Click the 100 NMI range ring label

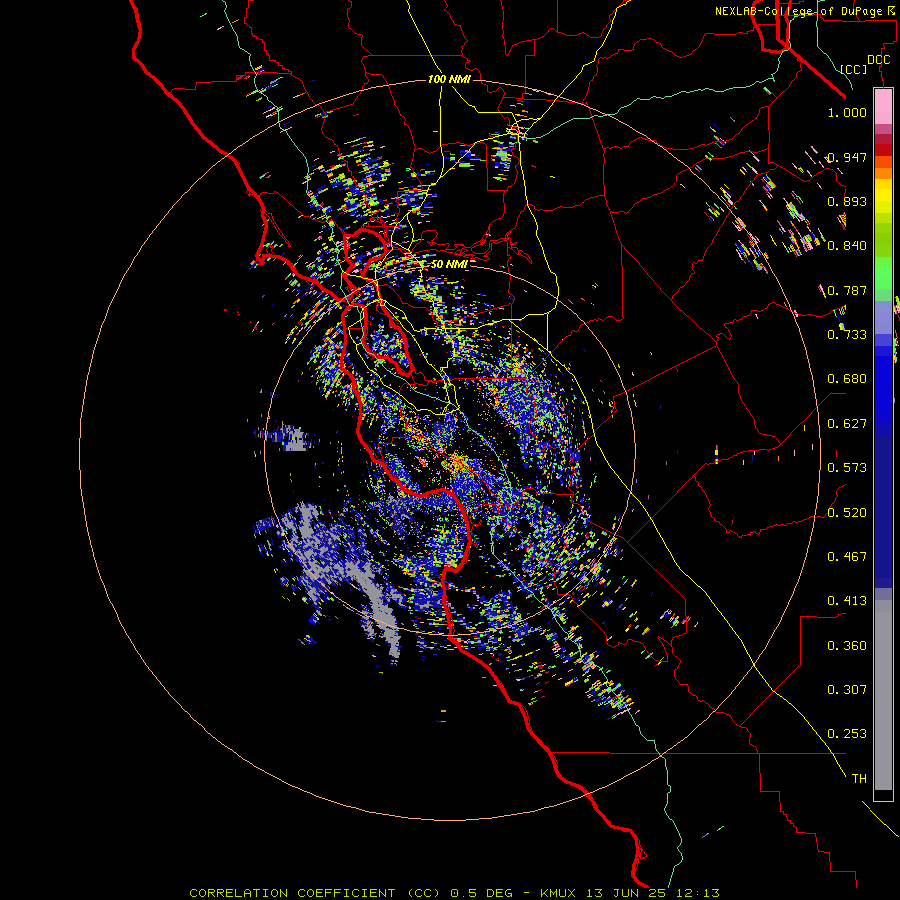pyautogui.click(x=449, y=79)
